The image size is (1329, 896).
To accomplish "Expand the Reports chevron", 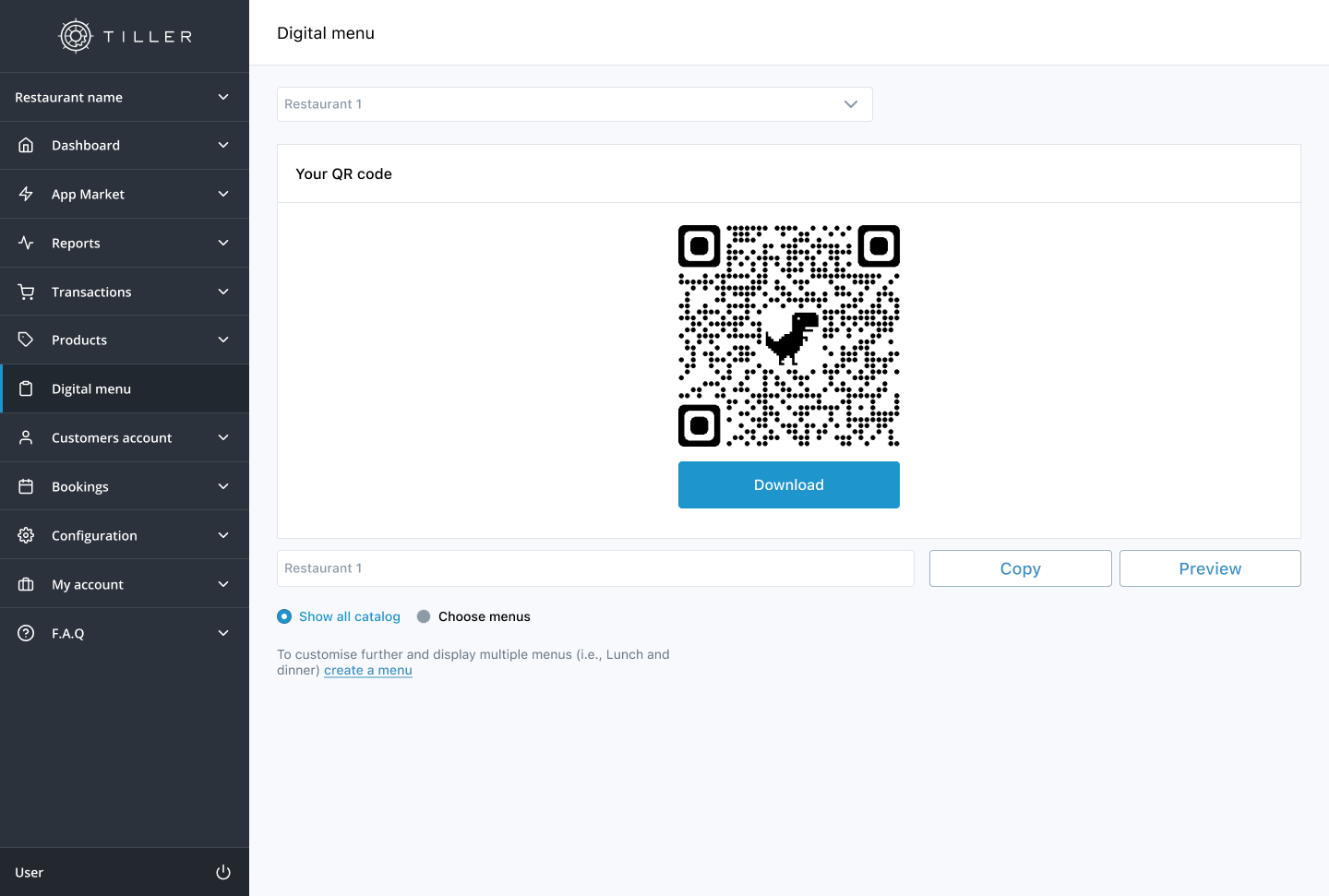I will point(223,243).
